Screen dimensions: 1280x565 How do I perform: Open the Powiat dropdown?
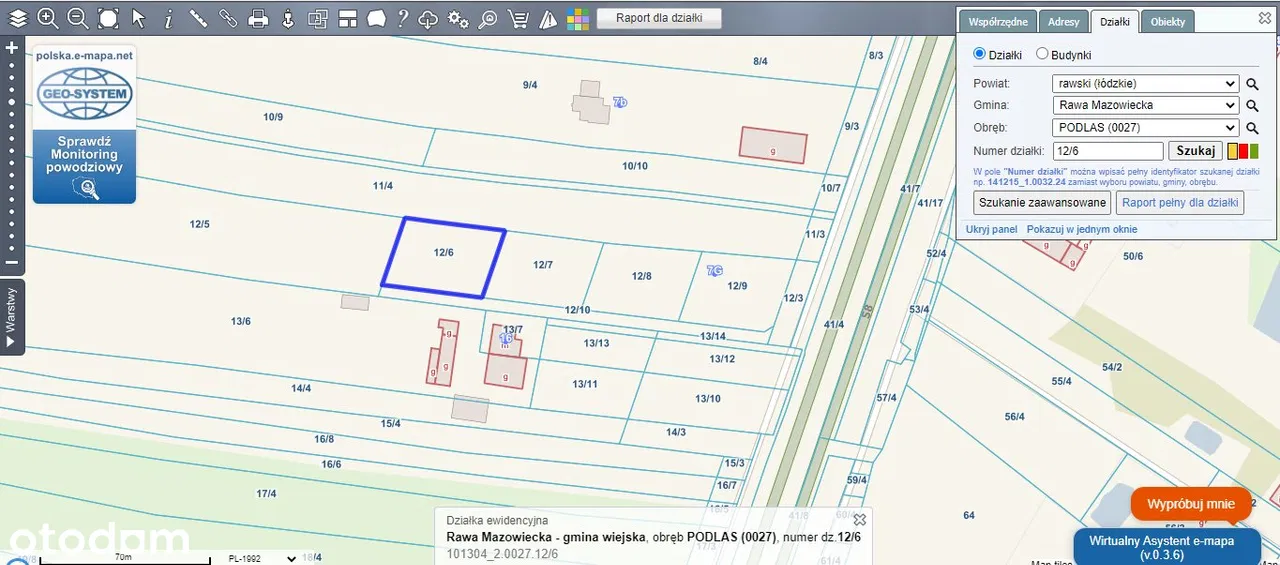pos(1145,84)
